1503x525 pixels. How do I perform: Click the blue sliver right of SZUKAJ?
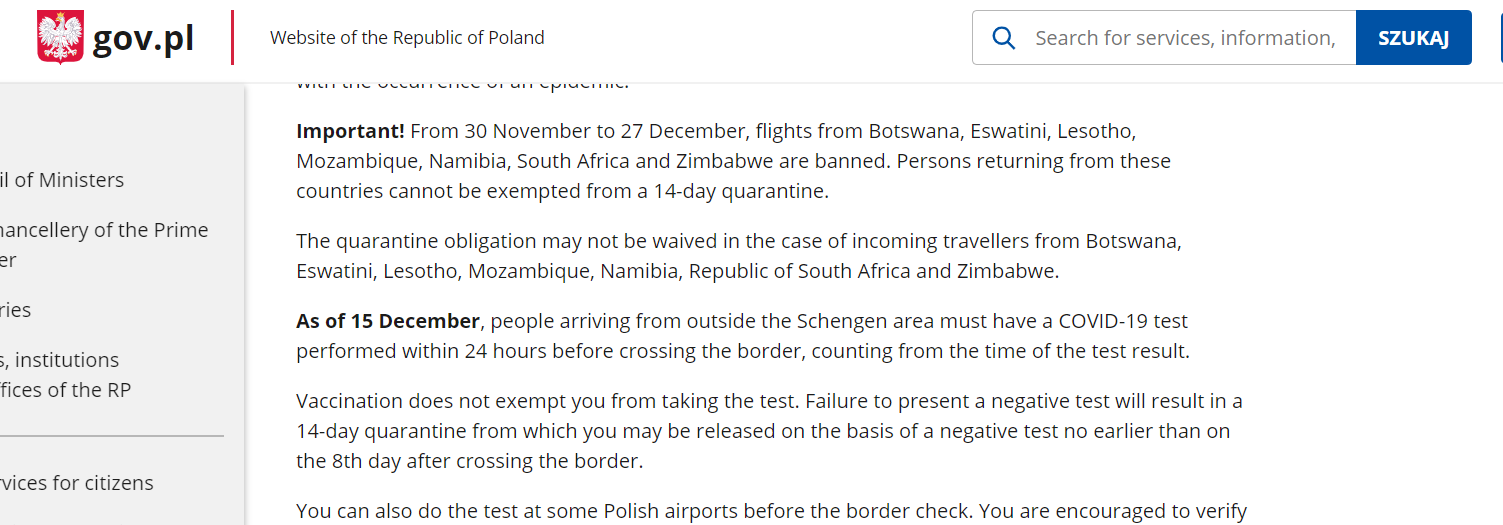pos(1500,38)
